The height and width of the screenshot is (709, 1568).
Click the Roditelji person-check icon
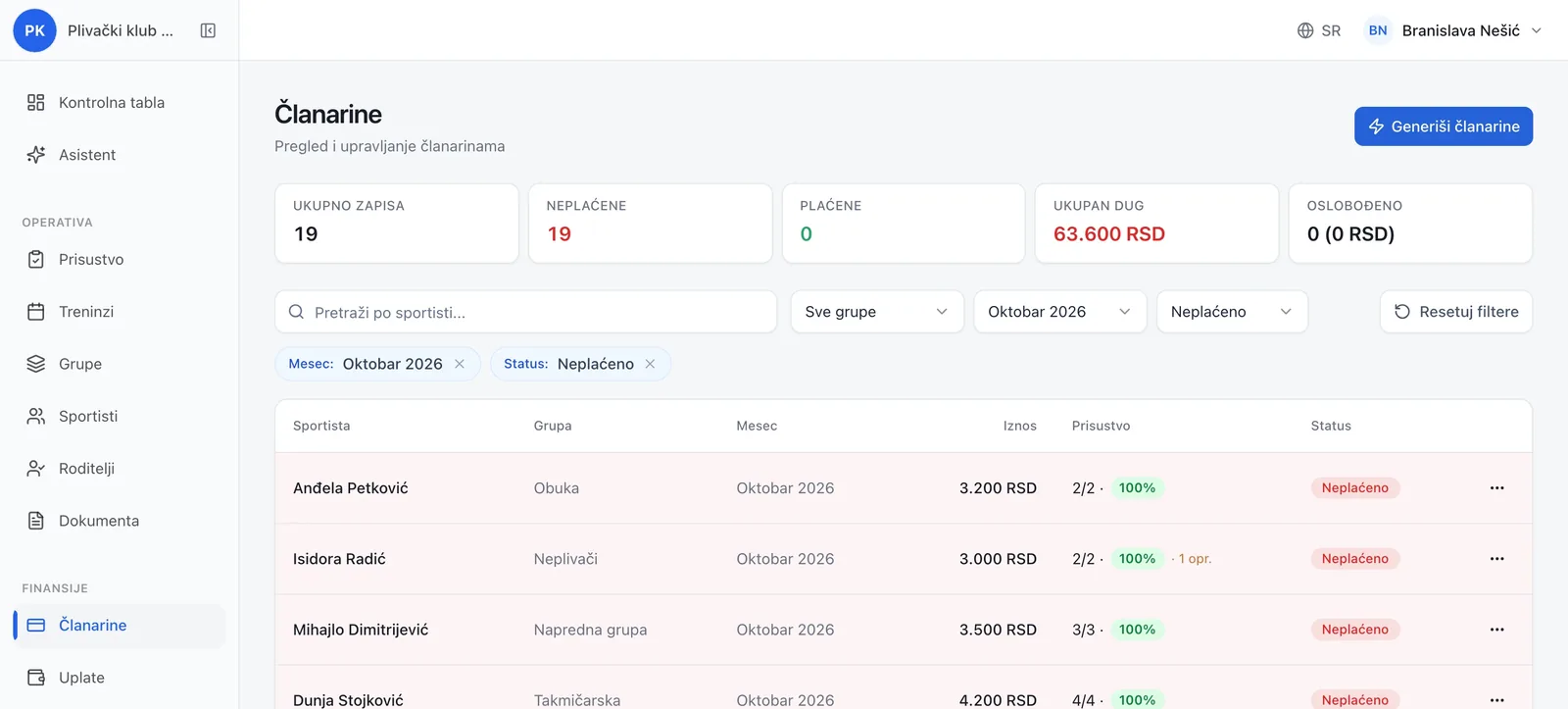click(x=36, y=468)
